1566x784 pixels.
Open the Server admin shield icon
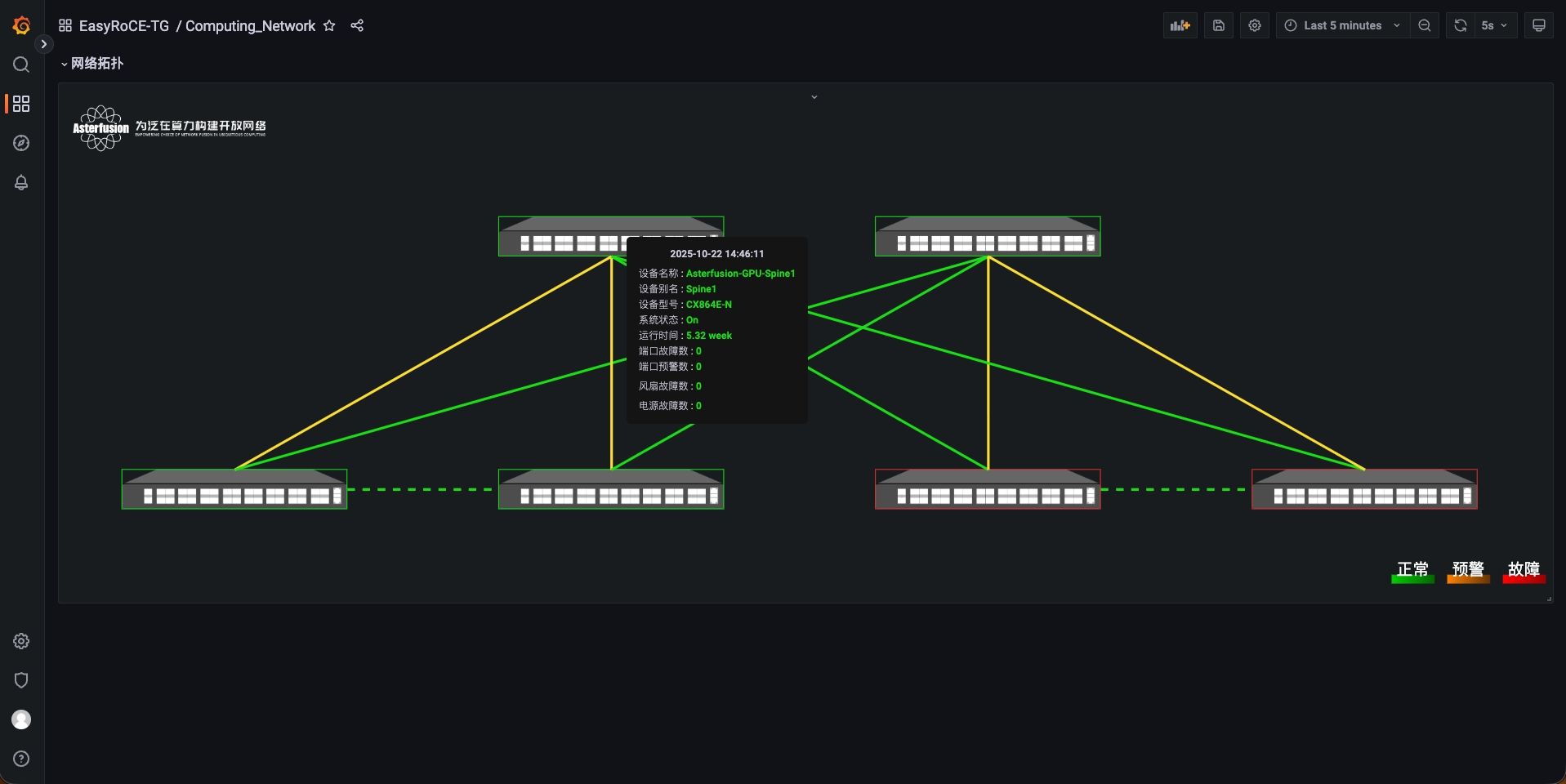[21, 680]
